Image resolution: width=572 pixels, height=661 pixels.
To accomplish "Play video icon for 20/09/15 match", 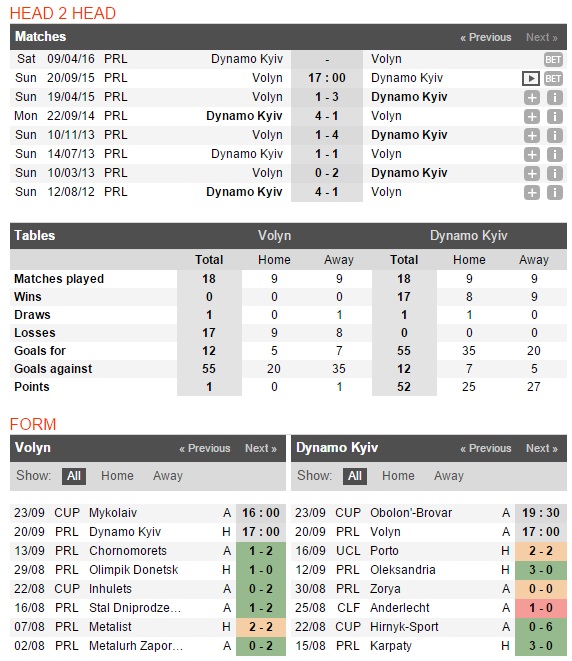I will [530, 78].
